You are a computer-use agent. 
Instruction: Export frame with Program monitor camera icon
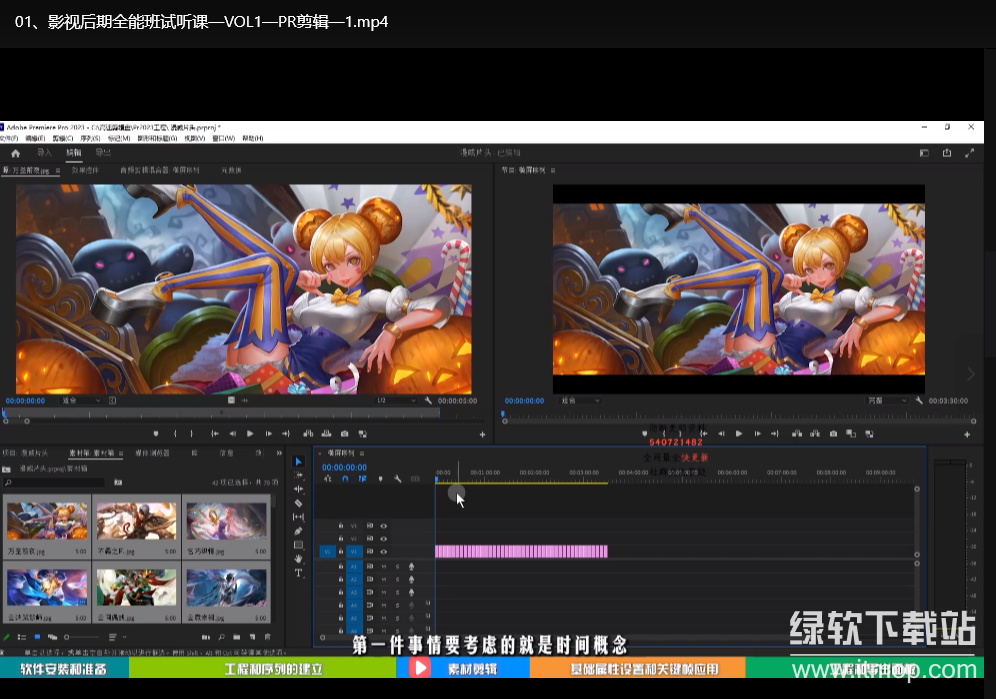pos(833,434)
